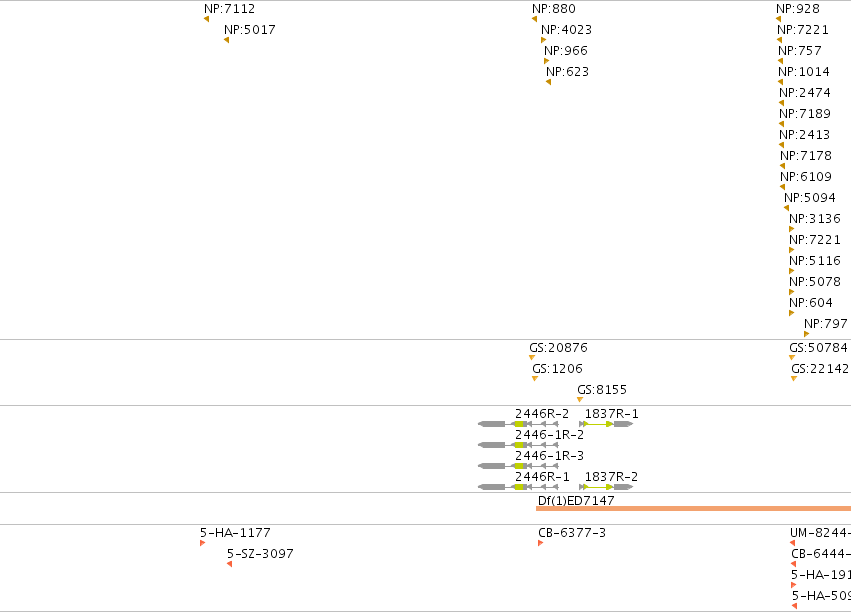Select the NP:5094 insertion label
This screenshot has width=851, height=612.
coord(810,197)
